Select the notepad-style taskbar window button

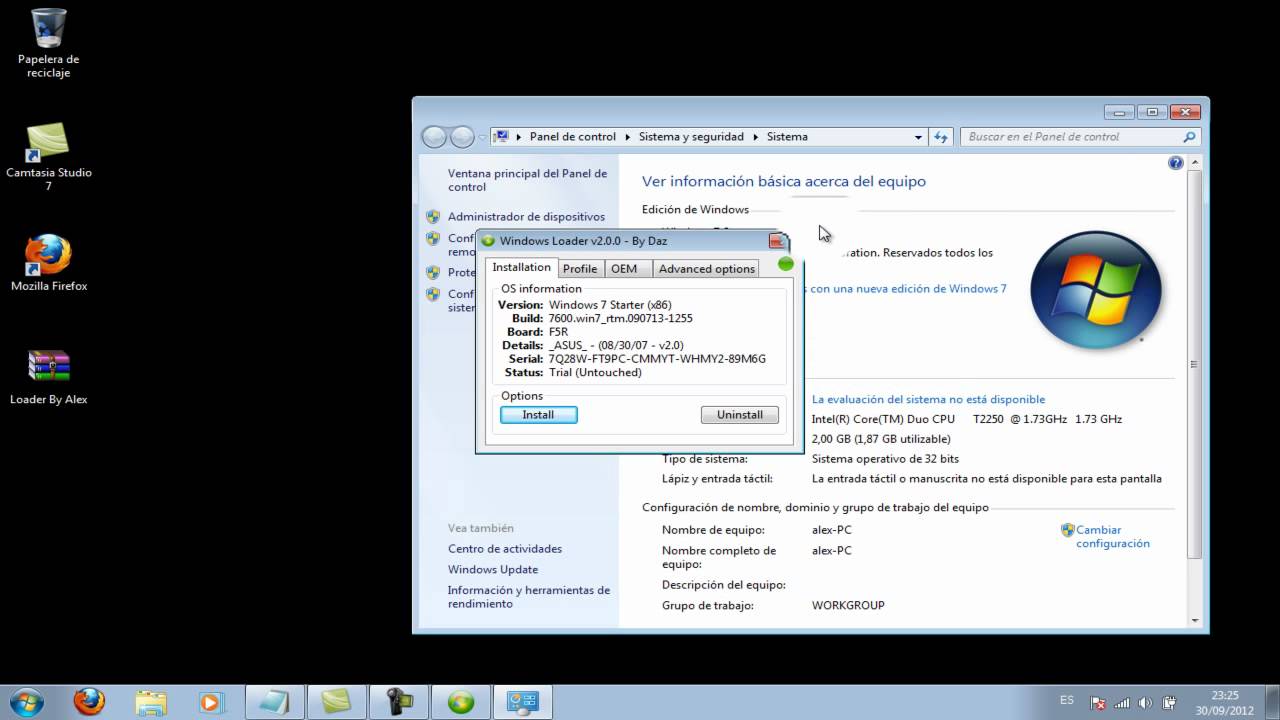[x=274, y=701]
